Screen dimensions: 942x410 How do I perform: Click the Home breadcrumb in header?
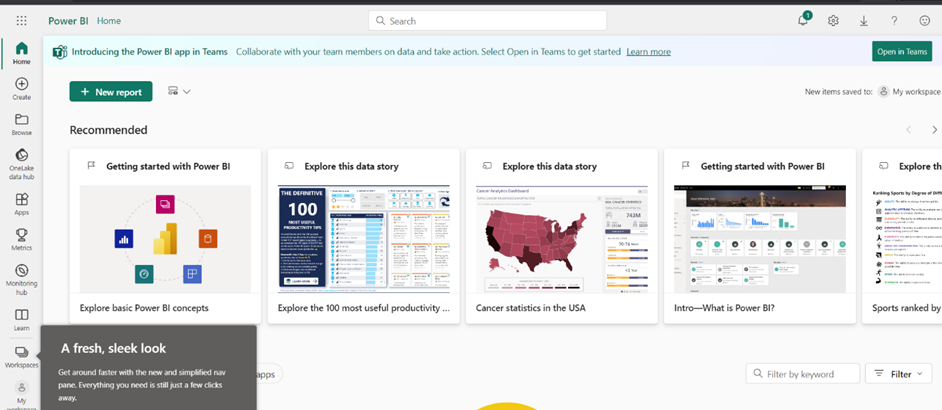[109, 21]
